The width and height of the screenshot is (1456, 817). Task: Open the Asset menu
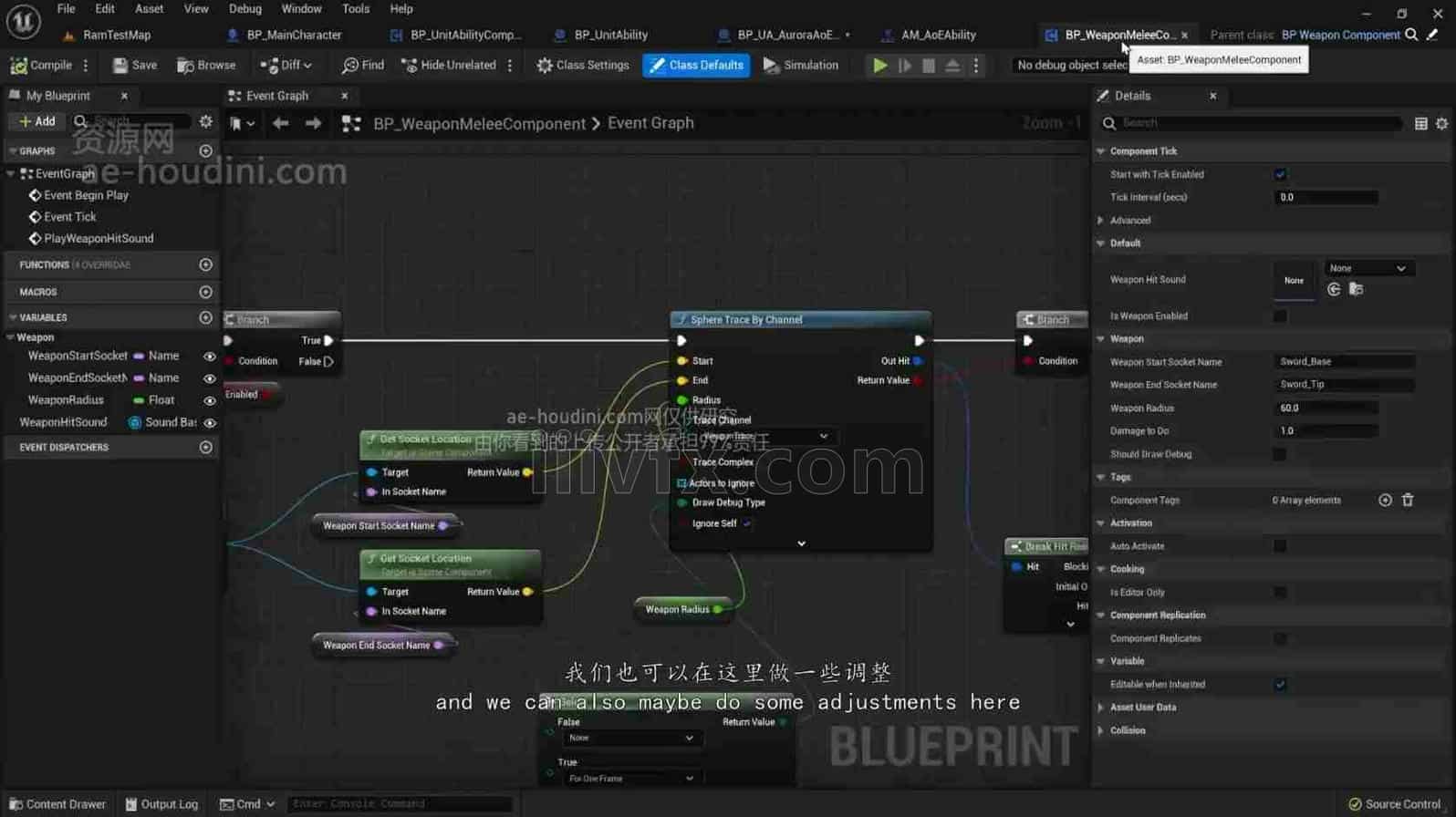click(149, 9)
